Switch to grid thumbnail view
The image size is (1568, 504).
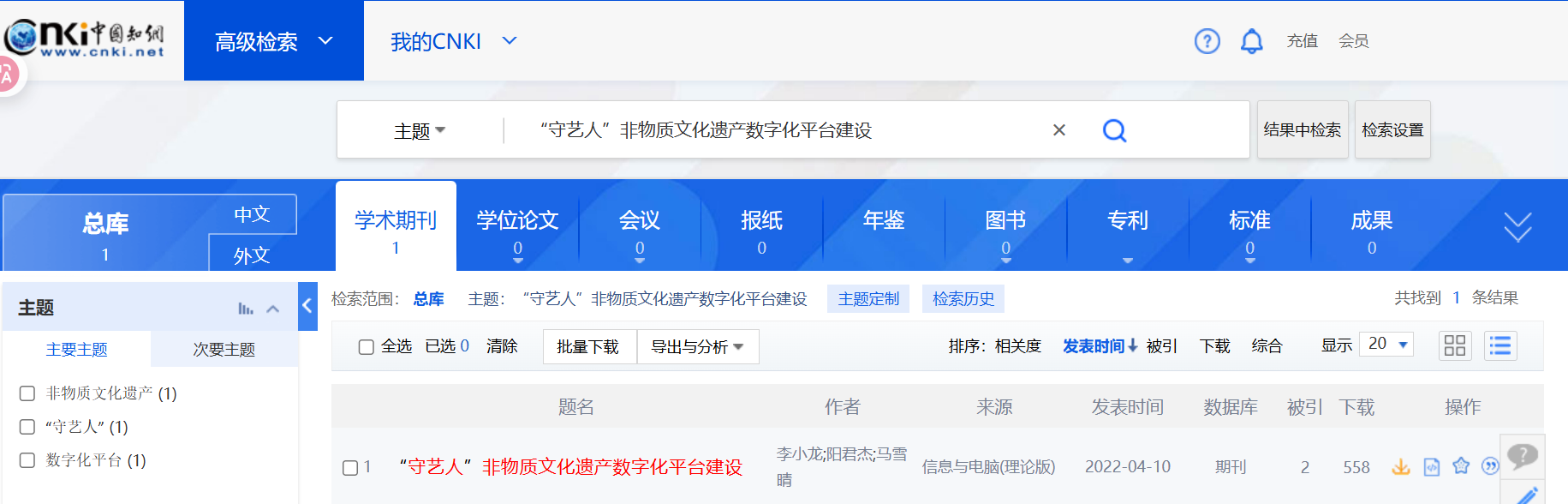click(x=1454, y=345)
